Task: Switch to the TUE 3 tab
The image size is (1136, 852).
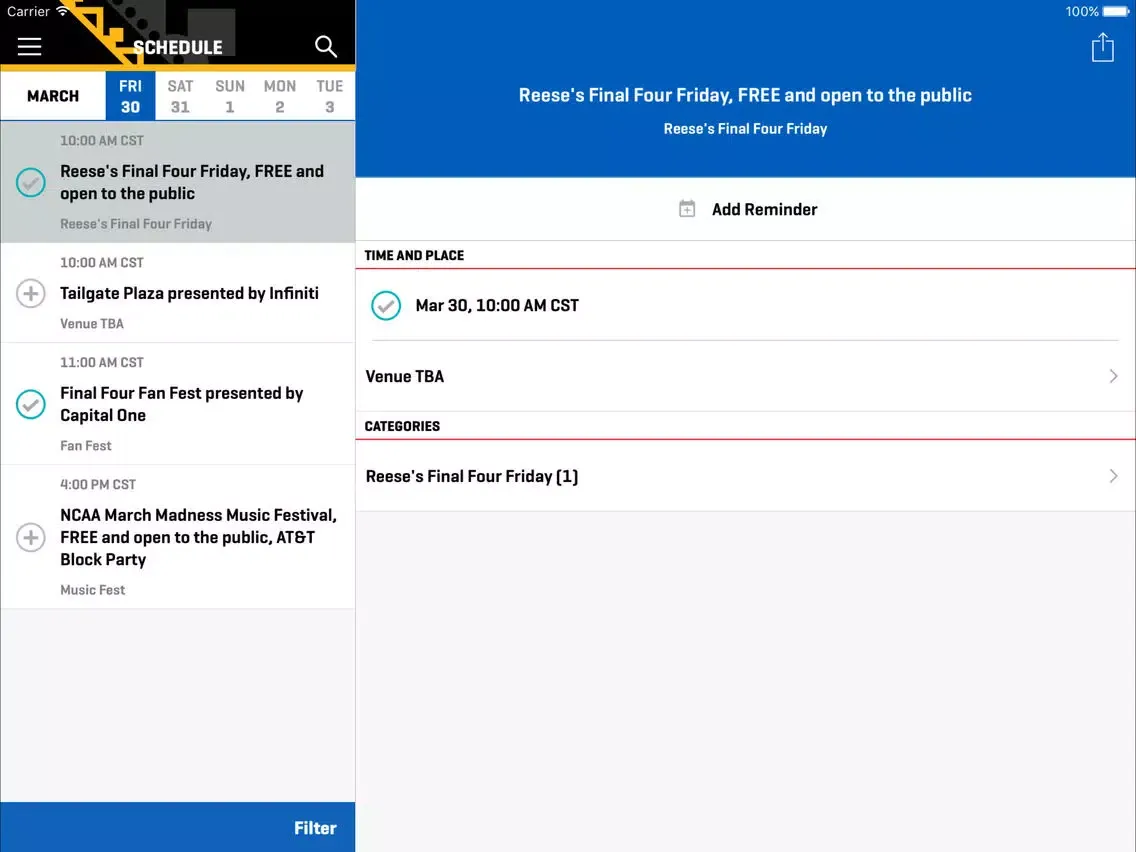Action: (330, 96)
